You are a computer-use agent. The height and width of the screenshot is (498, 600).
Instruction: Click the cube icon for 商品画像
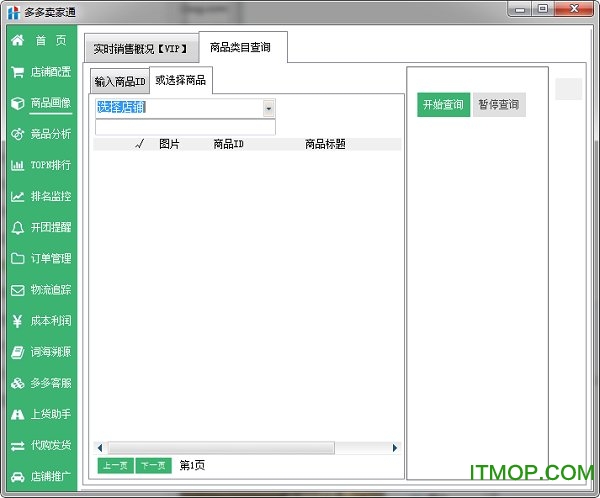pos(18,103)
